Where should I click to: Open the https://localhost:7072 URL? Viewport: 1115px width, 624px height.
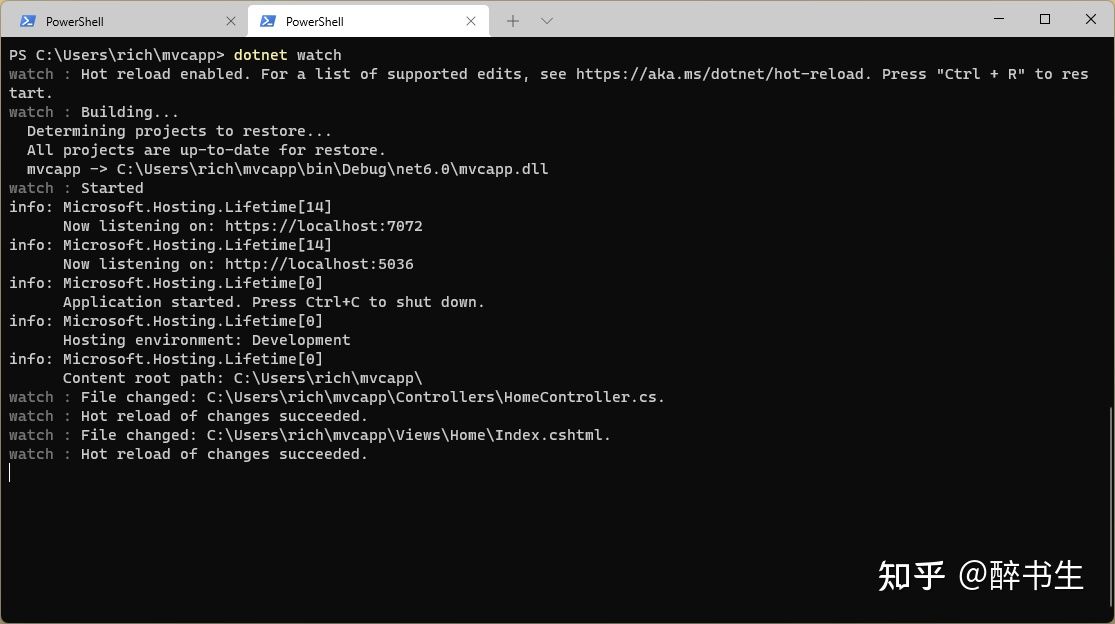324,226
